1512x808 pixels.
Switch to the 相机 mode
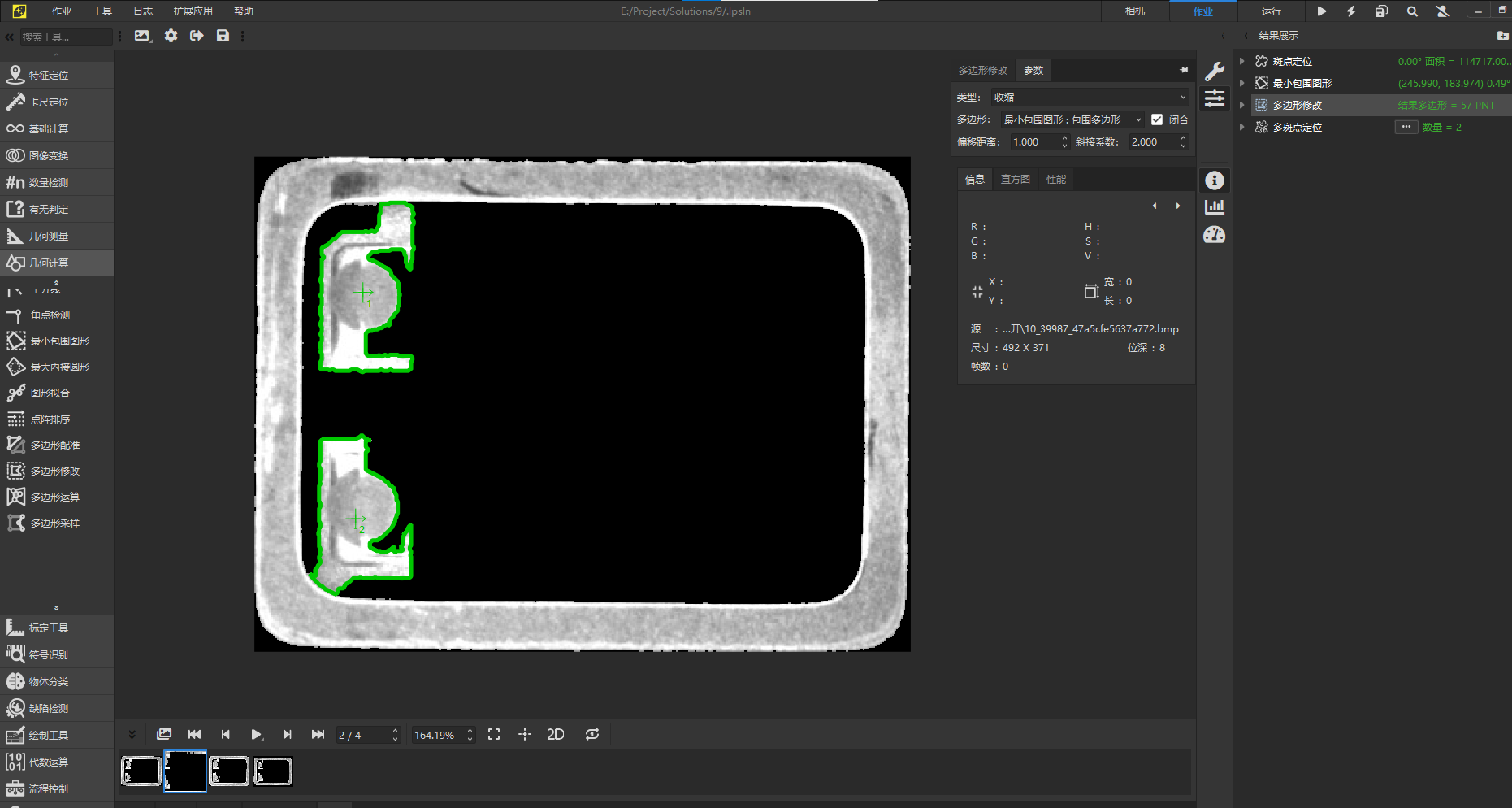(1134, 11)
